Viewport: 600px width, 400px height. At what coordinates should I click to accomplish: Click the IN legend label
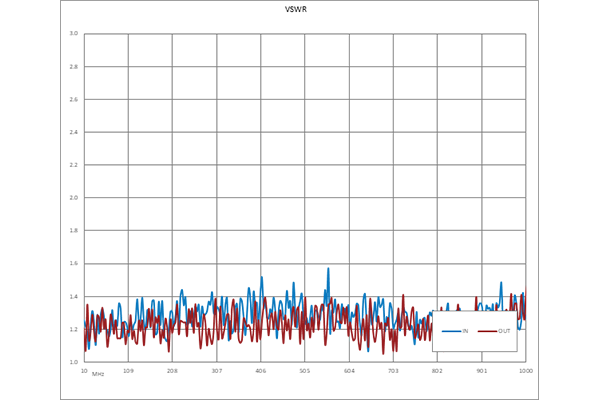tap(465, 331)
